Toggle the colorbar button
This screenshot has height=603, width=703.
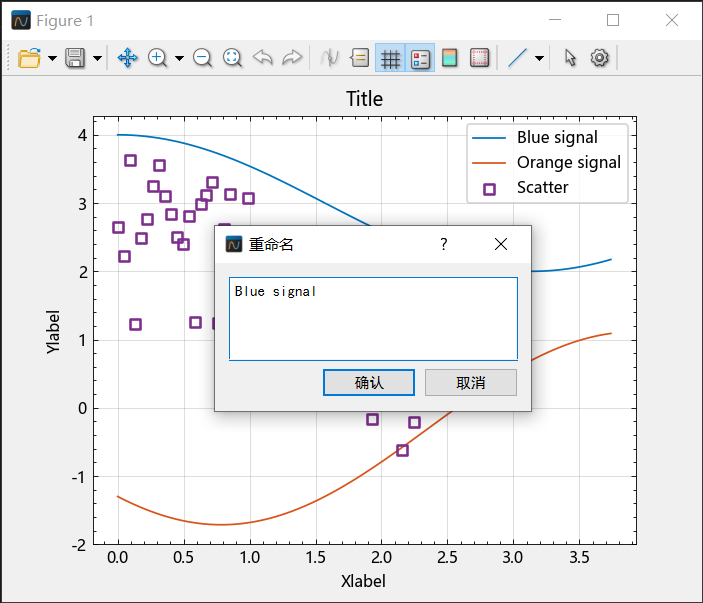(450, 58)
